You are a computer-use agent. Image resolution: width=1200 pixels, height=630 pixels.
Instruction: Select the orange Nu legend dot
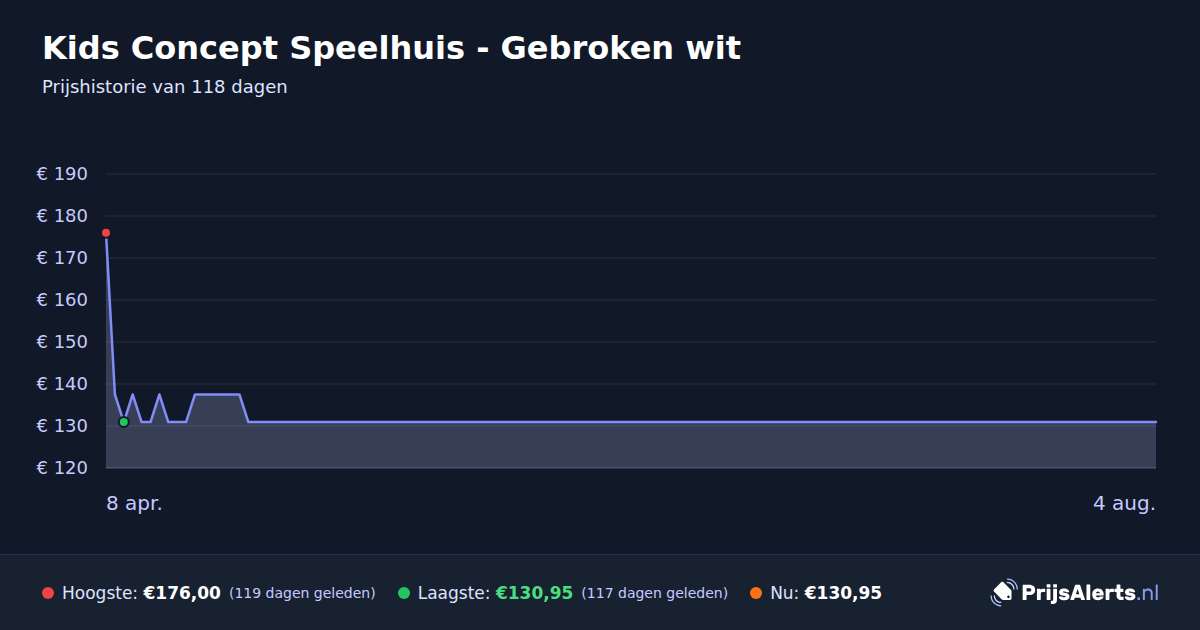[x=756, y=593]
